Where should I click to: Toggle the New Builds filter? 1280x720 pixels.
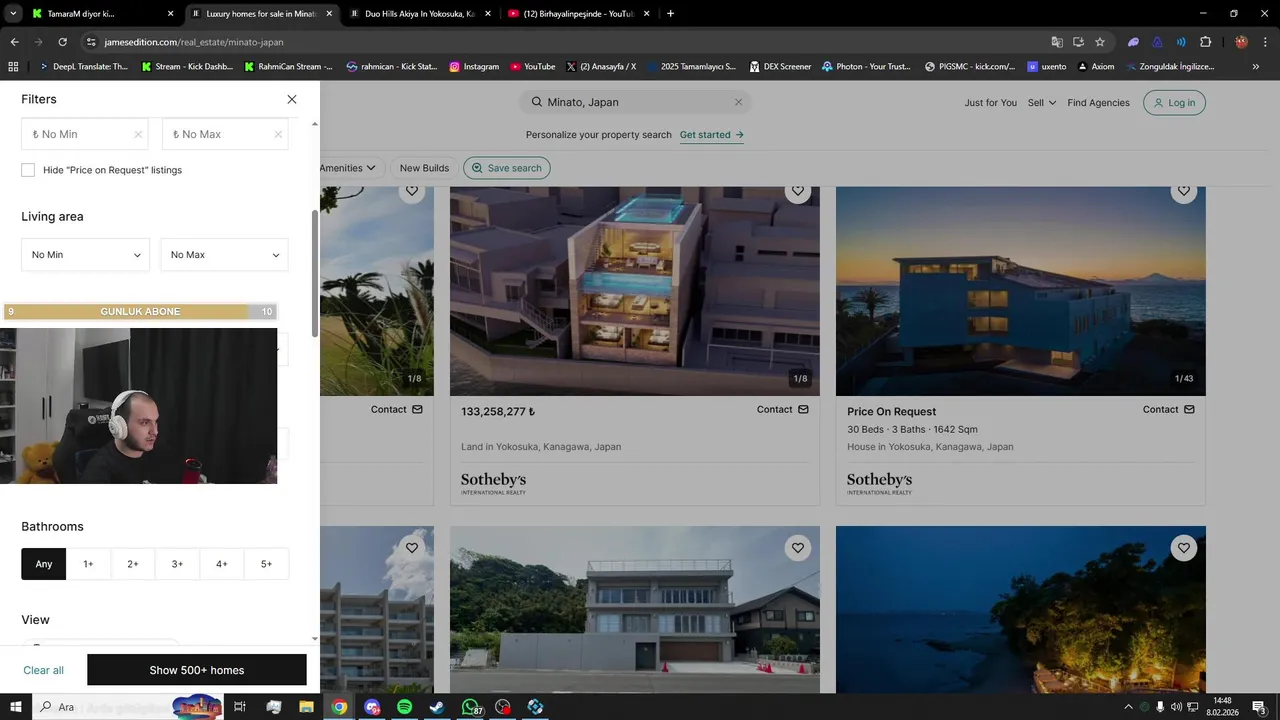424,168
